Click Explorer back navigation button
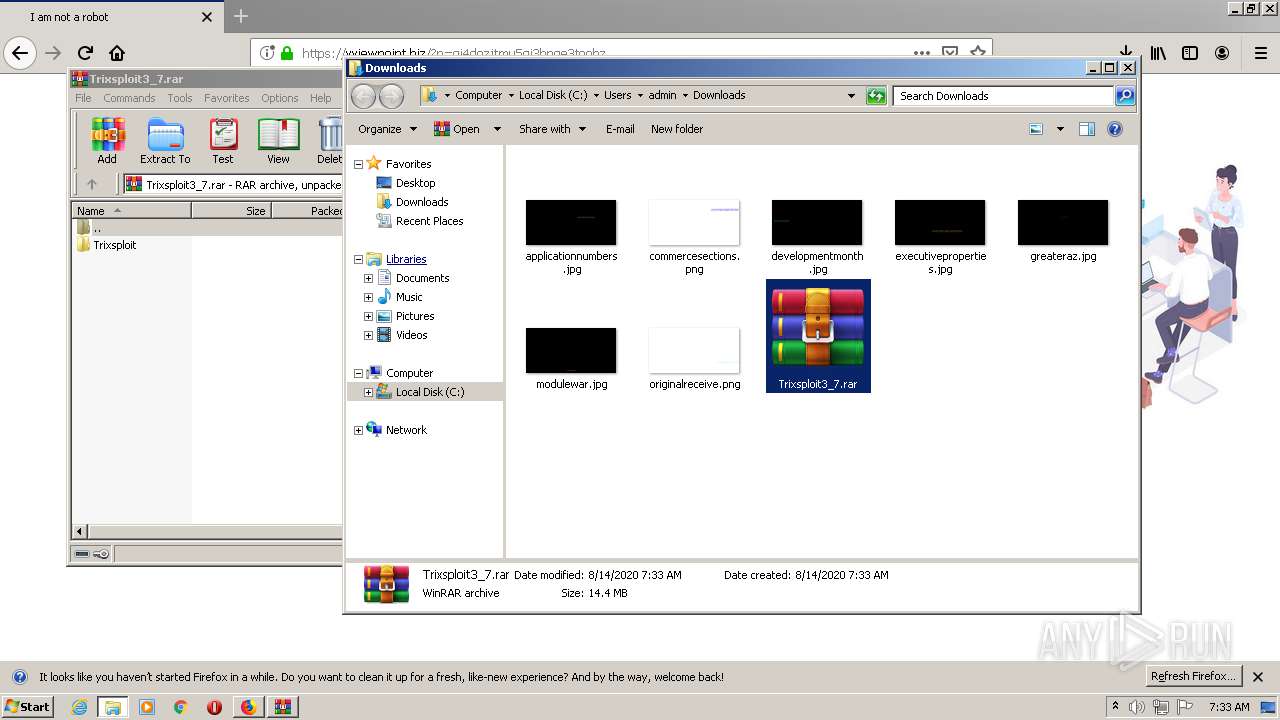 [x=363, y=96]
